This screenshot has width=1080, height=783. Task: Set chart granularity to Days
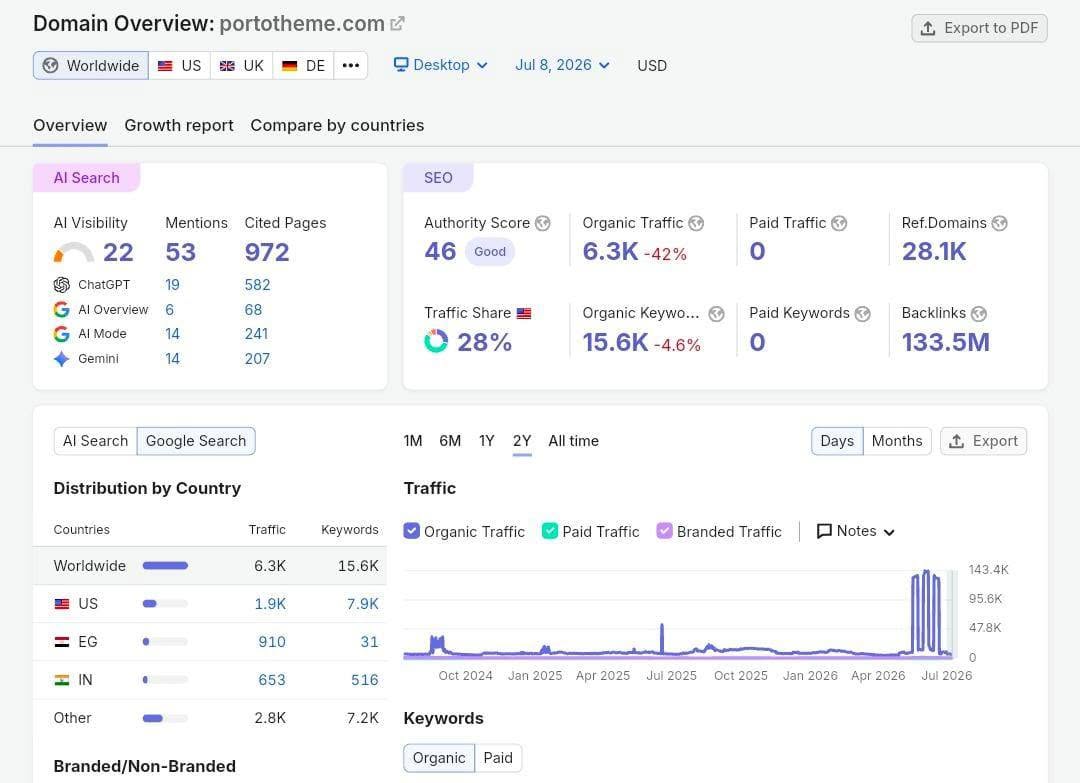pyautogui.click(x=837, y=441)
